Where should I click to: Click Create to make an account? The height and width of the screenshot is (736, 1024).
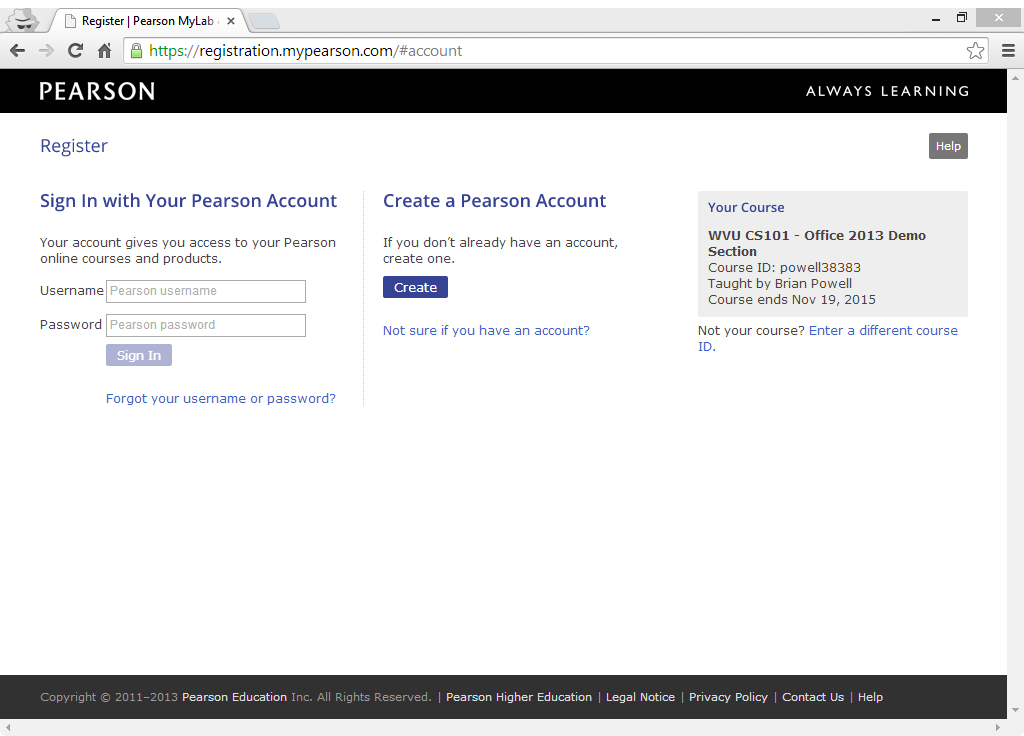coord(415,287)
